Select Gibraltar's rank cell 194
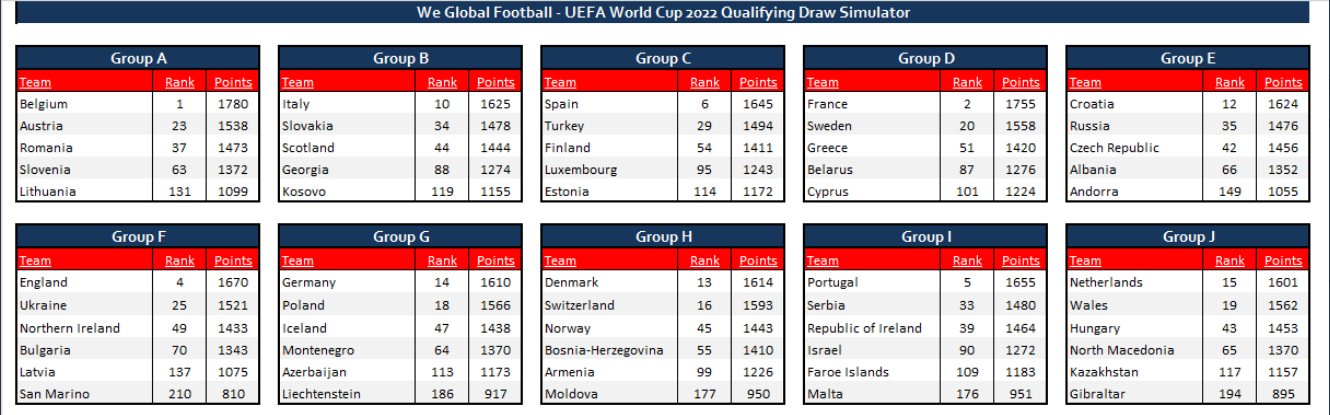The image size is (1330, 415). (x=1229, y=394)
